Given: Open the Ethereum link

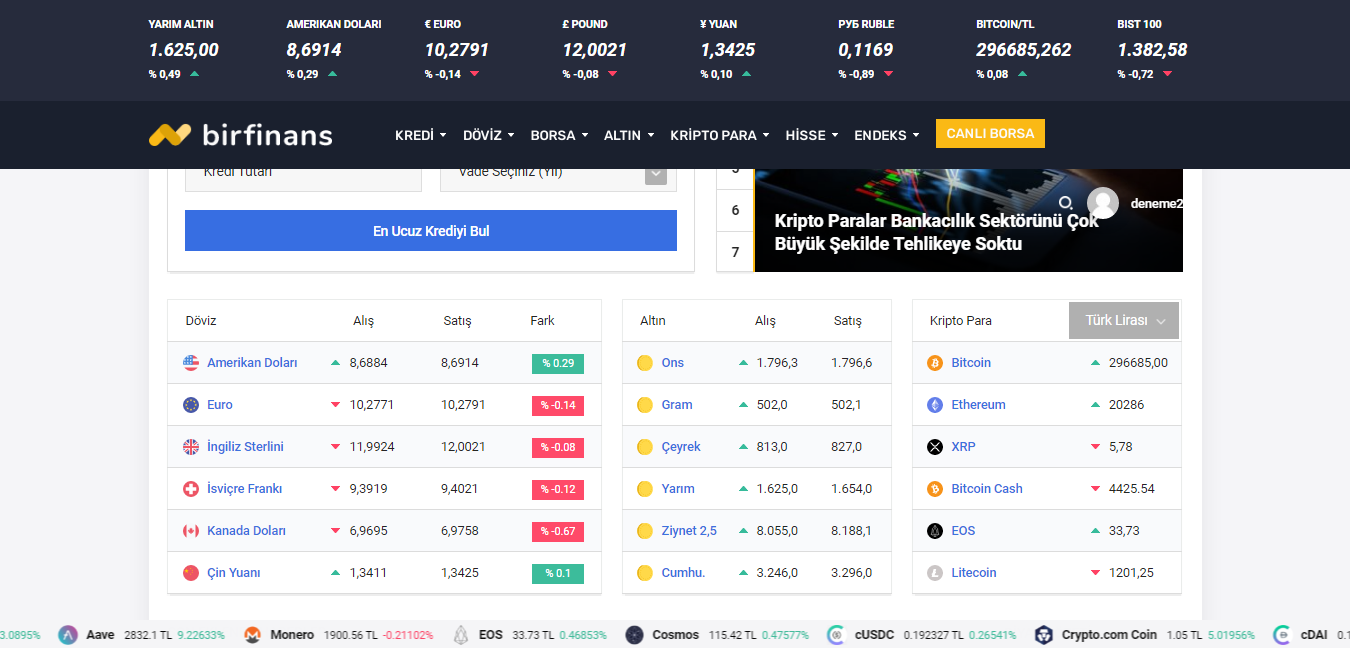Looking at the screenshot, I should tap(978, 405).
